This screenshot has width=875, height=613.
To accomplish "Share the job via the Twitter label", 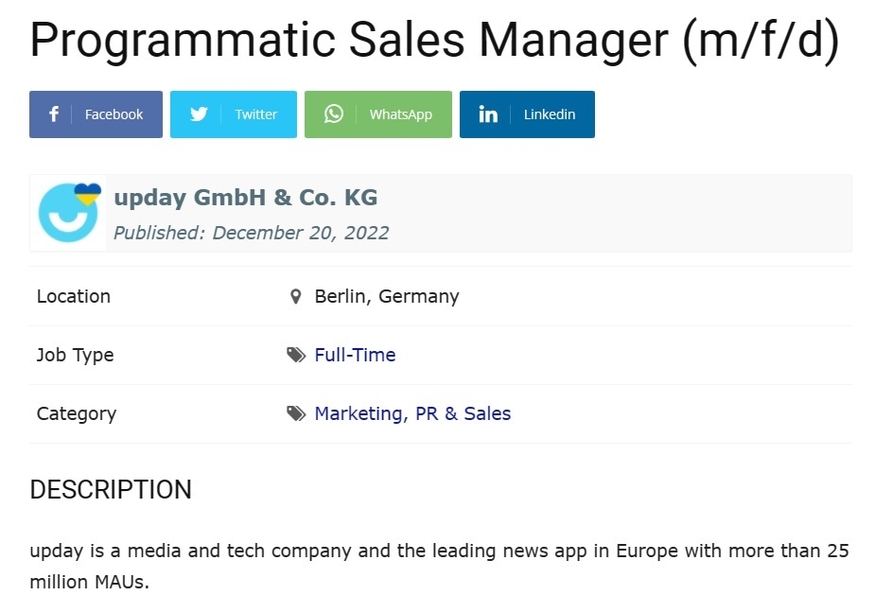I will tap(256, 114).
